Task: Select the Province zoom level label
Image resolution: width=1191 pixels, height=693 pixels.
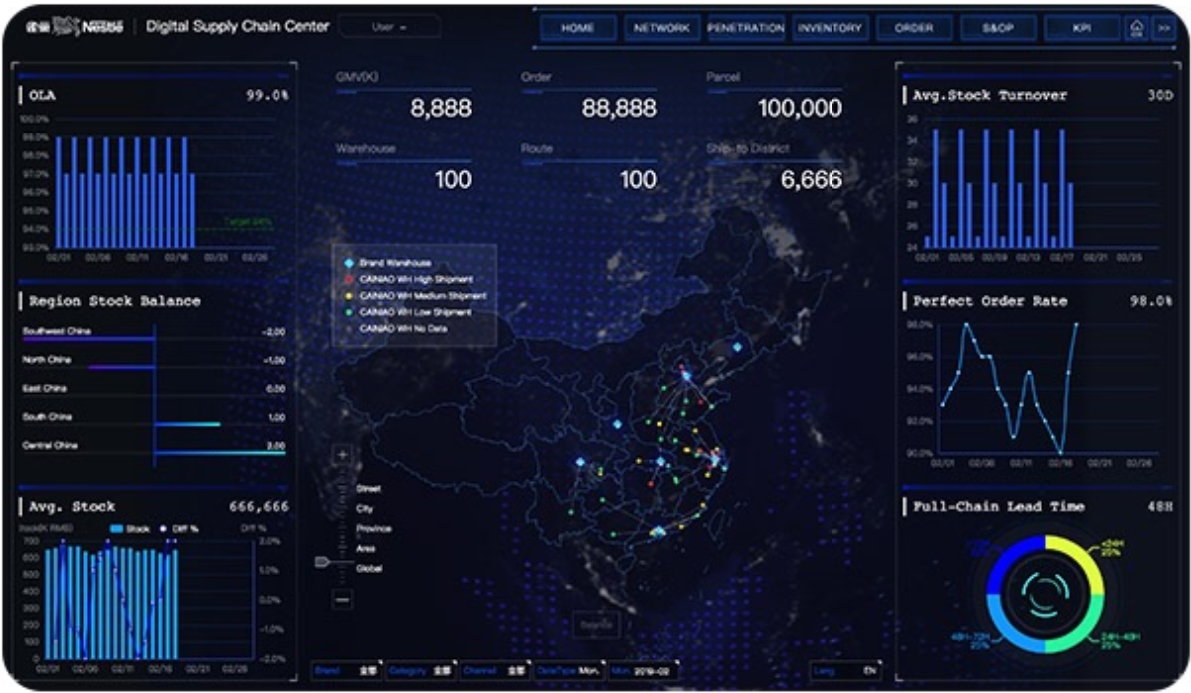Action: pyautogui.click(x=374, y=529)
